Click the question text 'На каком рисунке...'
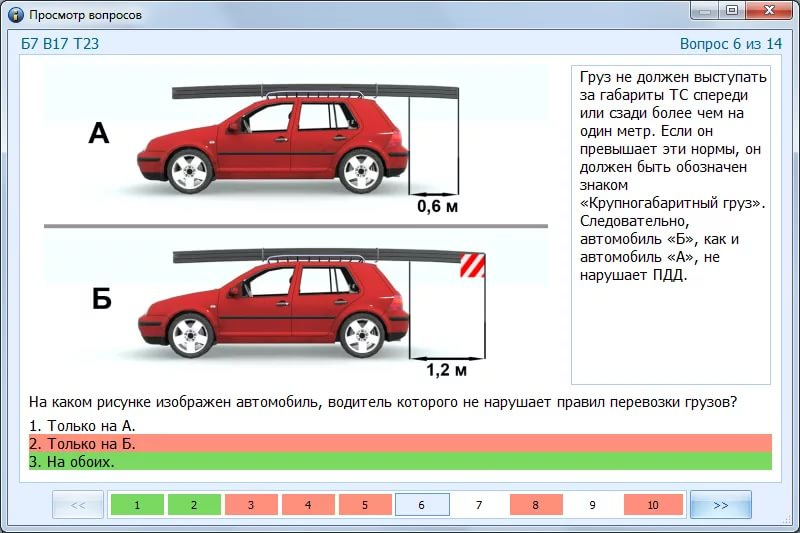This screenshot has width=800, height=533. point(383,402)
